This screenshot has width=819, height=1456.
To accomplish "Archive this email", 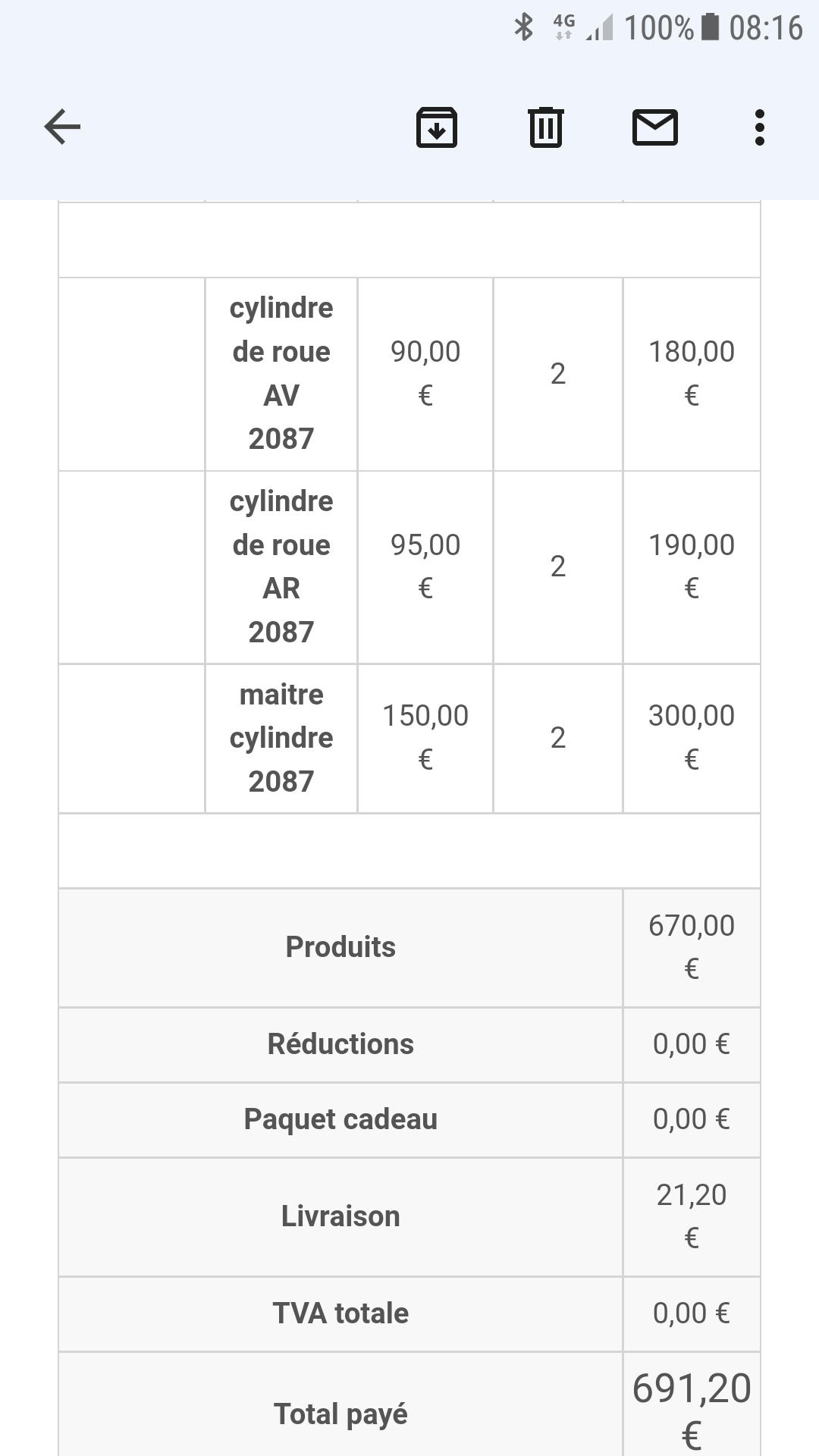I will [x=437, y=127].
